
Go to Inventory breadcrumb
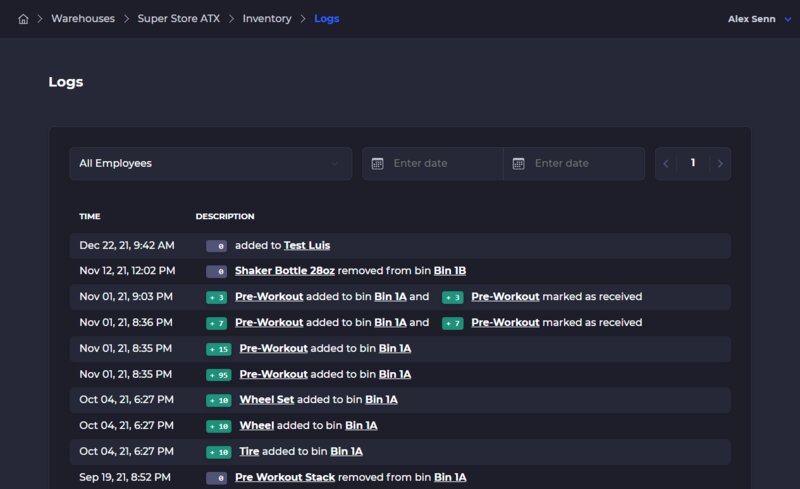coord(267,19)
